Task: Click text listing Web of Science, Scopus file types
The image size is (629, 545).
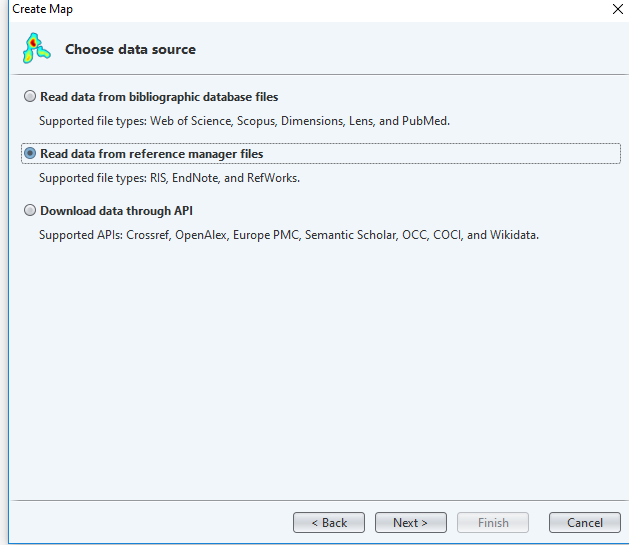Action: point(244,121)
